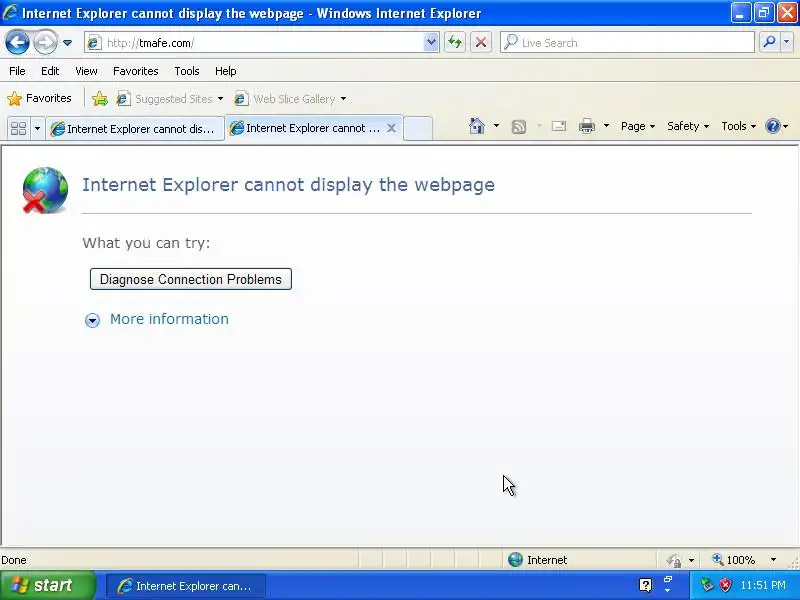The height and width of the screenshot is (600, 800).
Task: Click the magnifier Search button
Action: (x=769, y=42)
